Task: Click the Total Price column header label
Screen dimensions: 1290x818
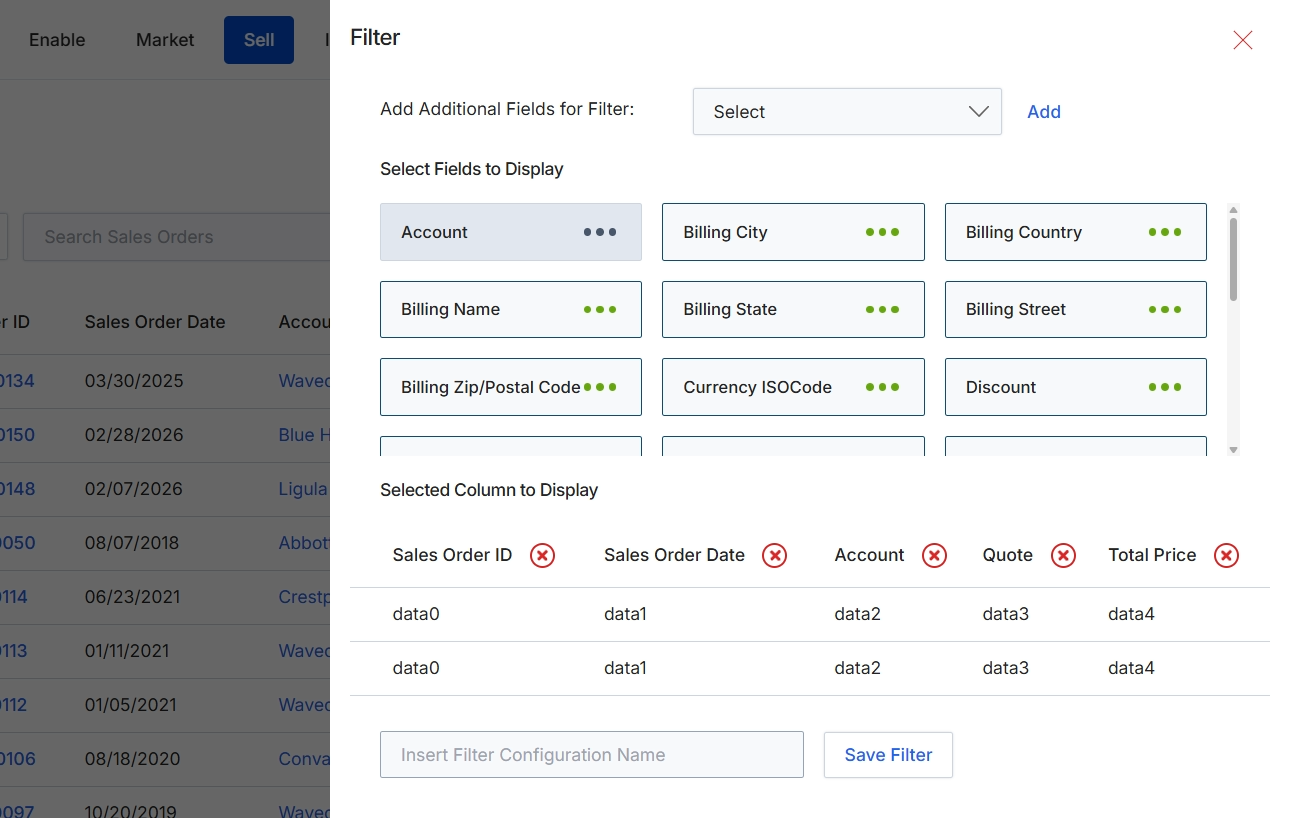Action: click(1152, 555)
